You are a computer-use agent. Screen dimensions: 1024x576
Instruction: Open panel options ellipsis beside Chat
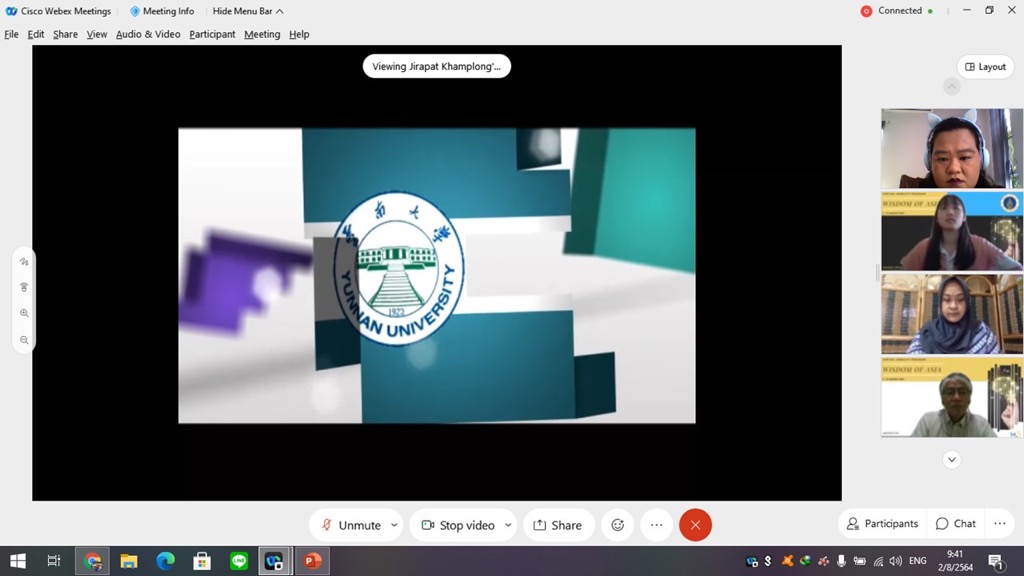click(999, 523)
